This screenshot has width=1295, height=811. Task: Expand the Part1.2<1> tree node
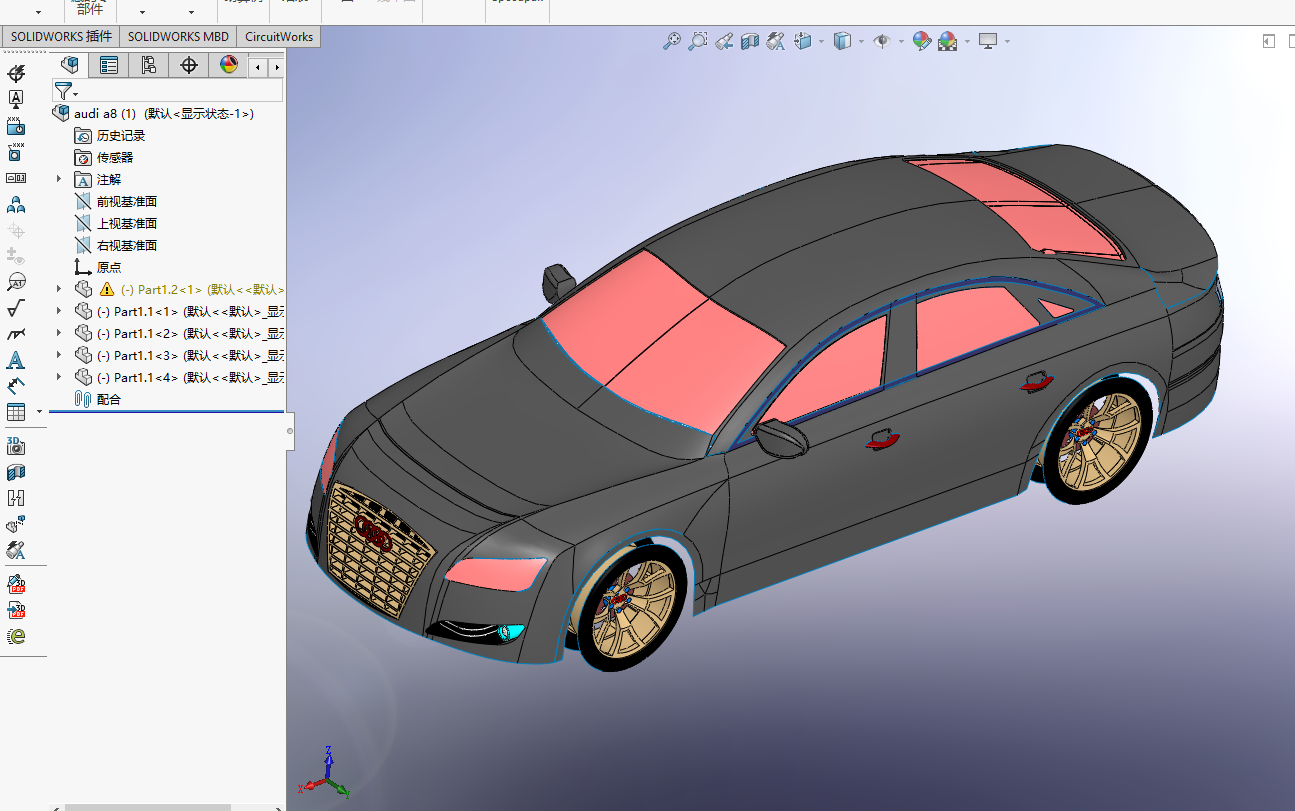59,289
